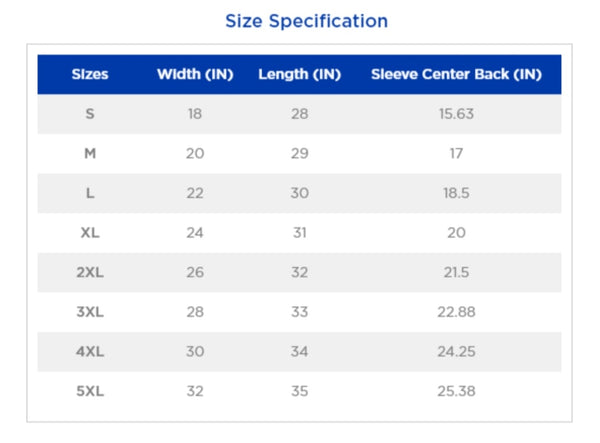This screenshot has width=600, height=443.
Task: Select the Width (IN) column header
Action: pyautogui.click(x=195, y=75)
